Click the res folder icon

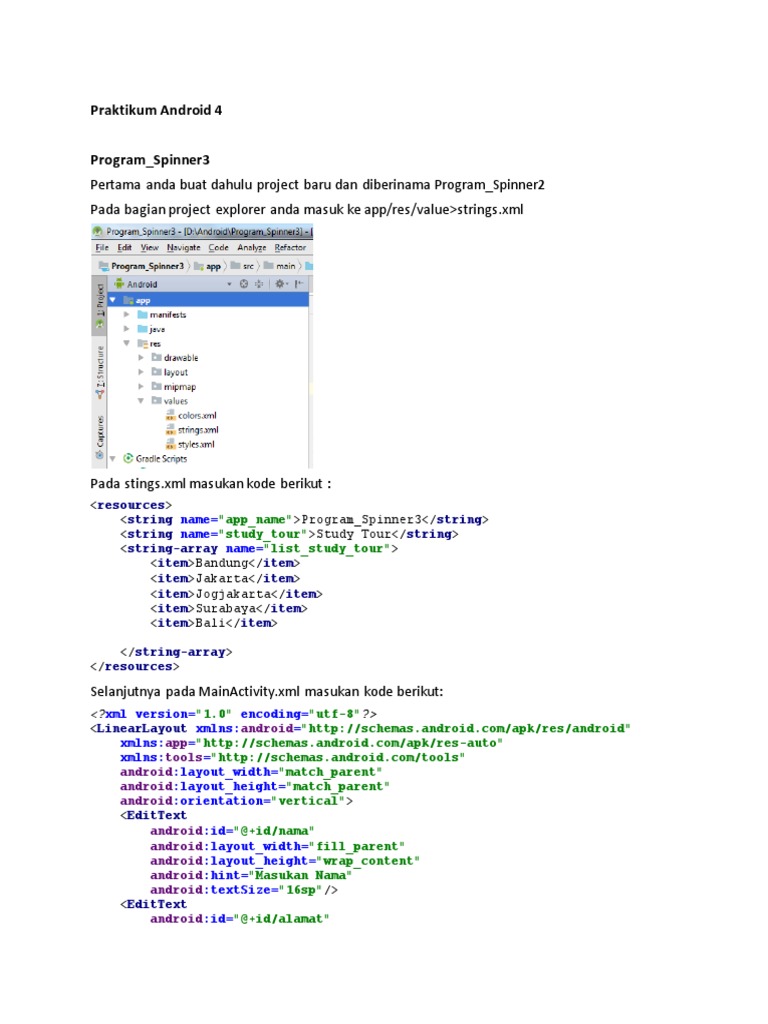[x=142, y=343]
